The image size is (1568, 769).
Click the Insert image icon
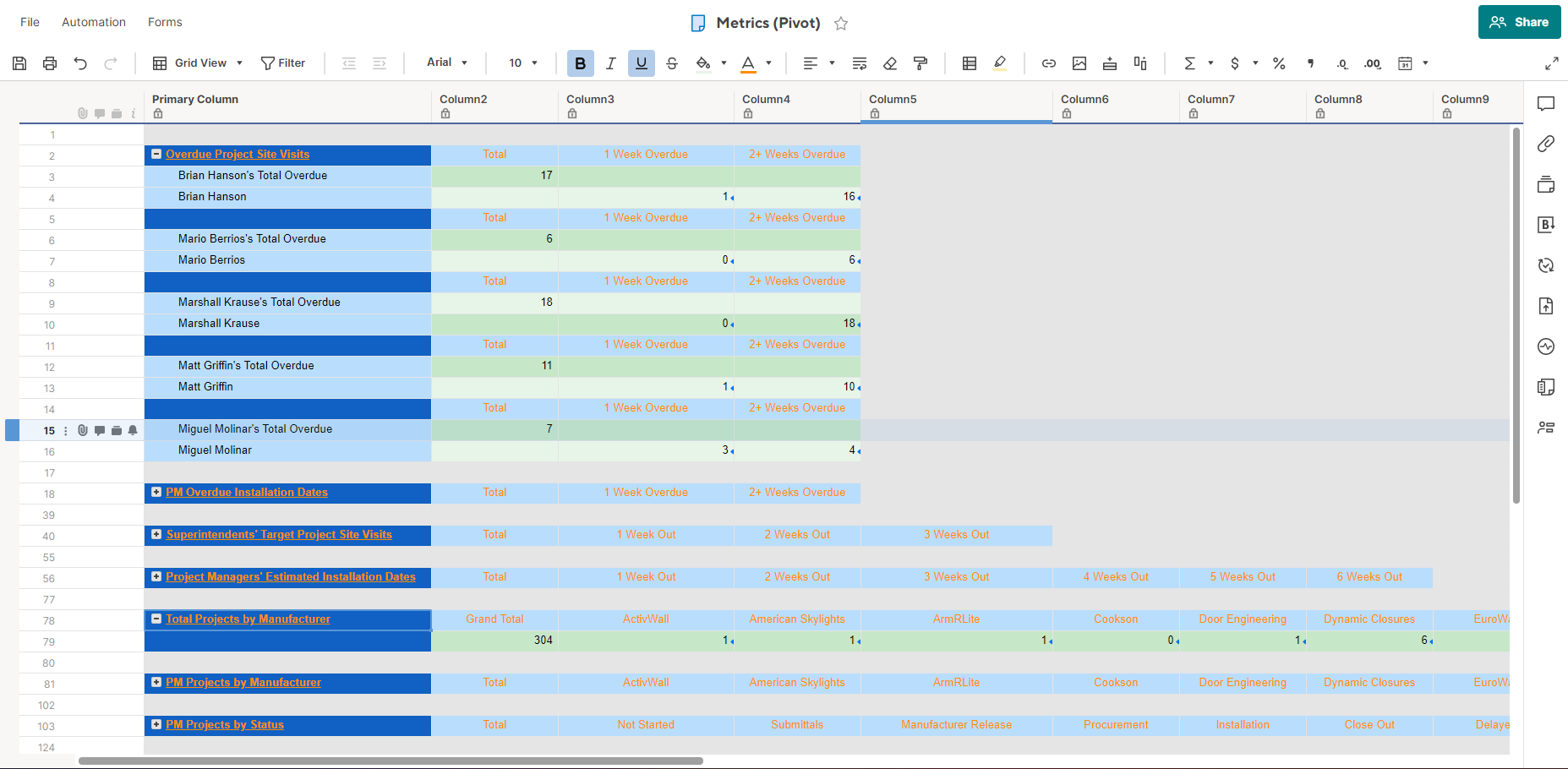coord(1079,63)
